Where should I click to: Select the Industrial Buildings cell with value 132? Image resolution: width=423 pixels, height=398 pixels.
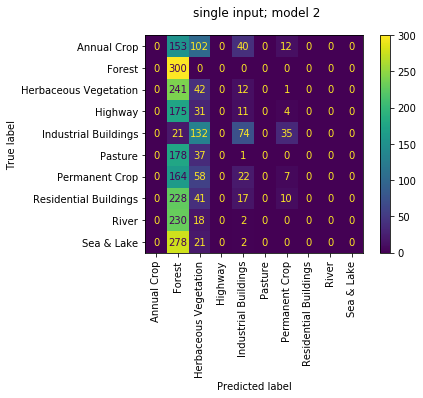click(x=200, y=133)
